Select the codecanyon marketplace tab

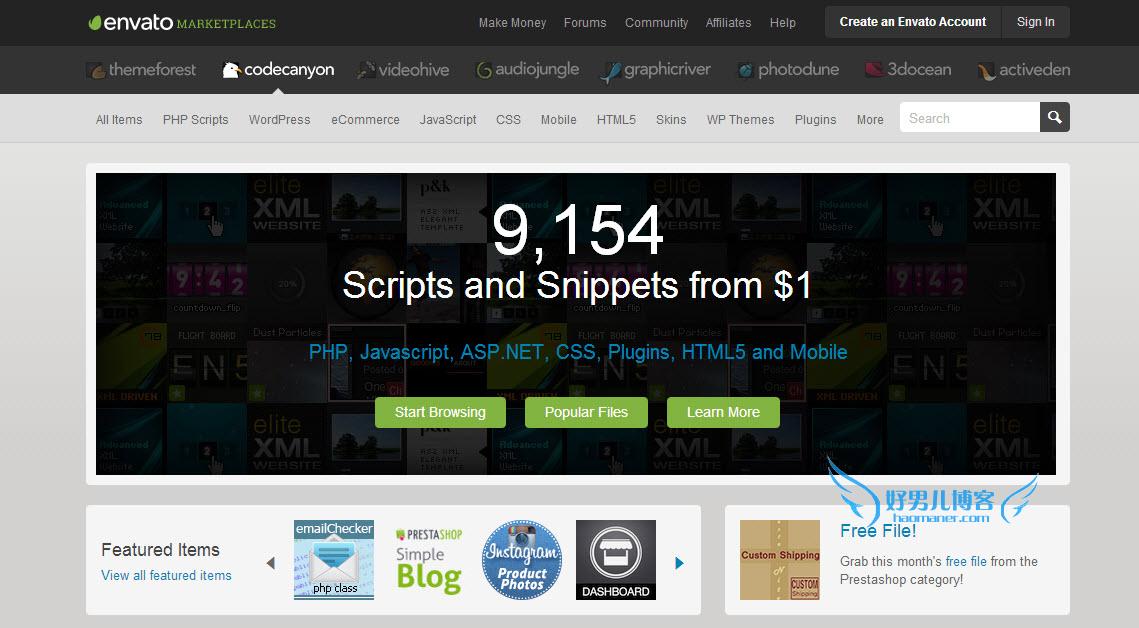tap(278, 70)
